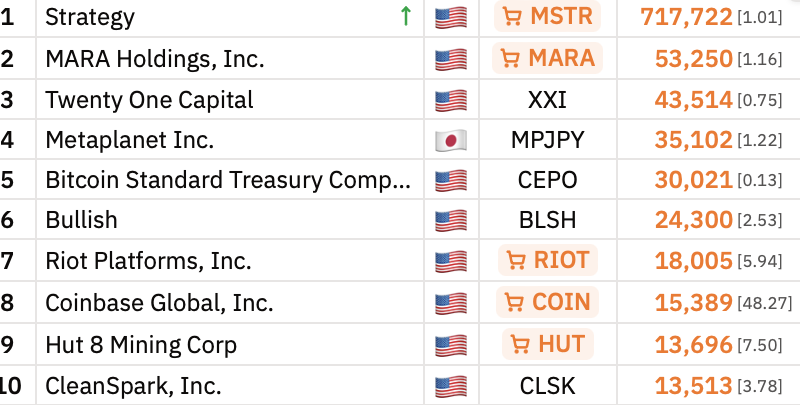Click the CEPO ticker symbol
800x405 pixels.
pos(546,181)
